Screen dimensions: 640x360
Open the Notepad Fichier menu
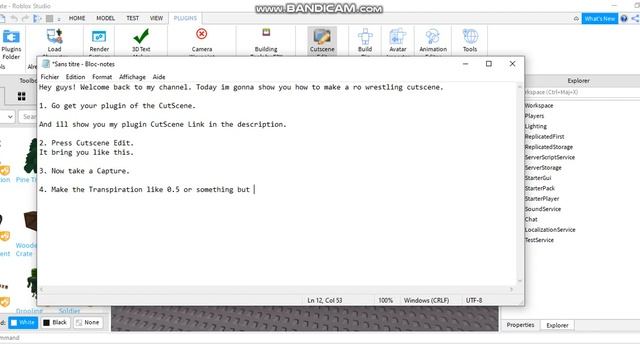(x=50, y=77)
